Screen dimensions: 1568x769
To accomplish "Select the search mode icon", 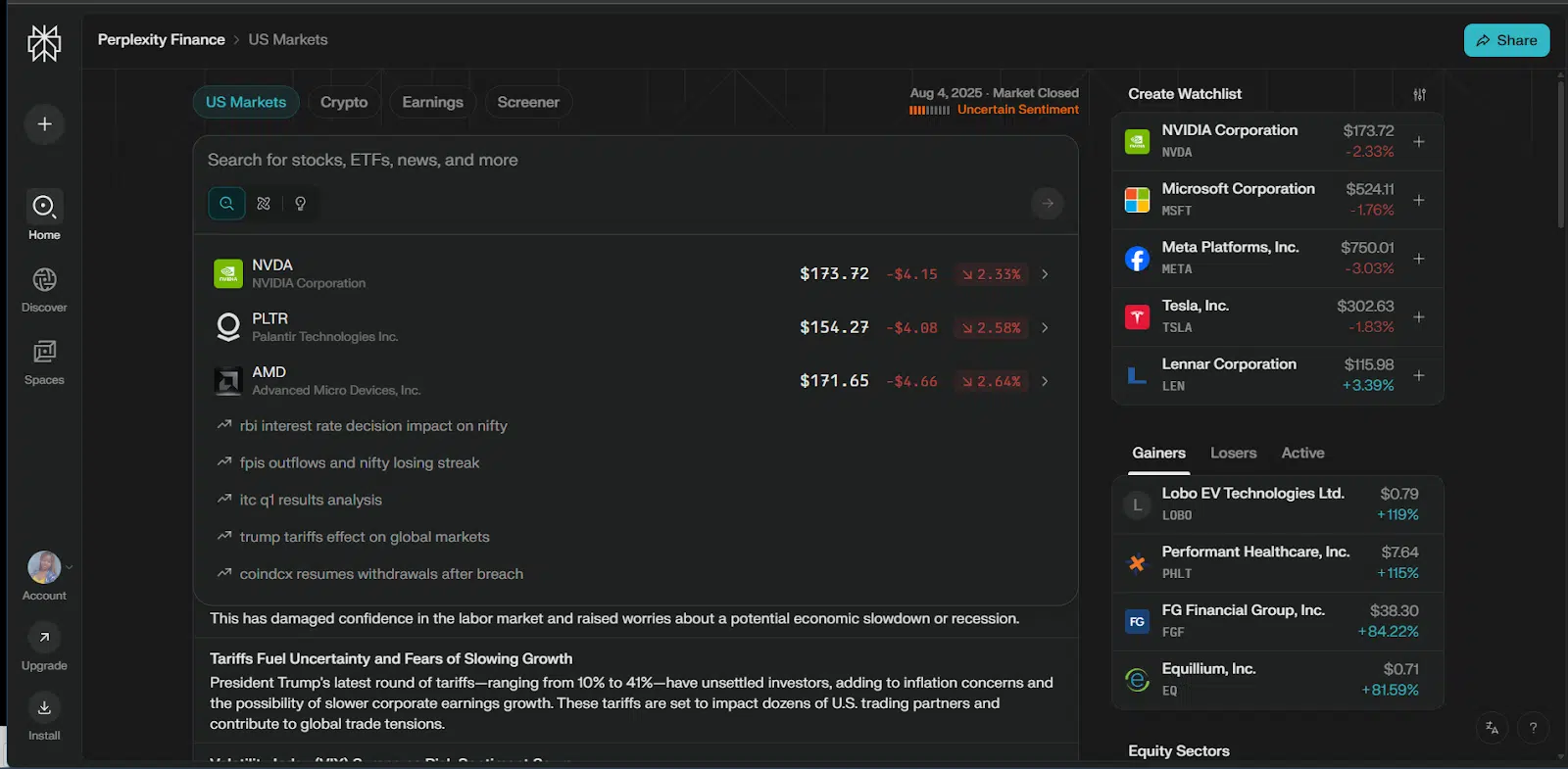I will pyautogui.click(x=226, y=203).
